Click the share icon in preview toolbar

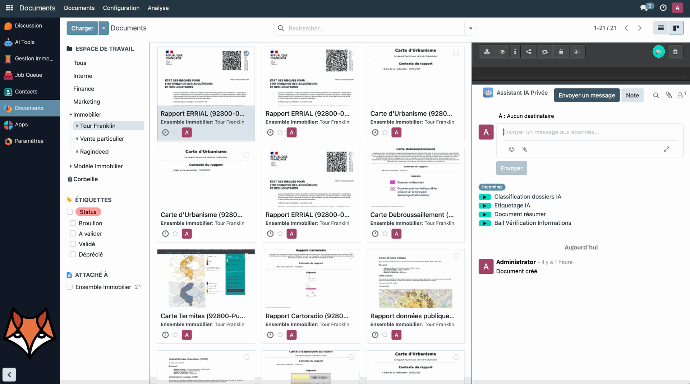click(x=529, y=51)
